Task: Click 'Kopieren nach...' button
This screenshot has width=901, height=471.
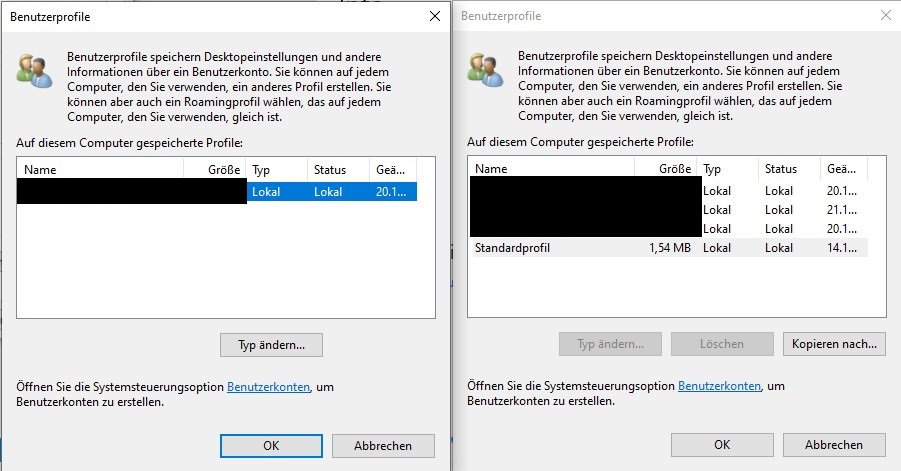Action: (834, 344)
